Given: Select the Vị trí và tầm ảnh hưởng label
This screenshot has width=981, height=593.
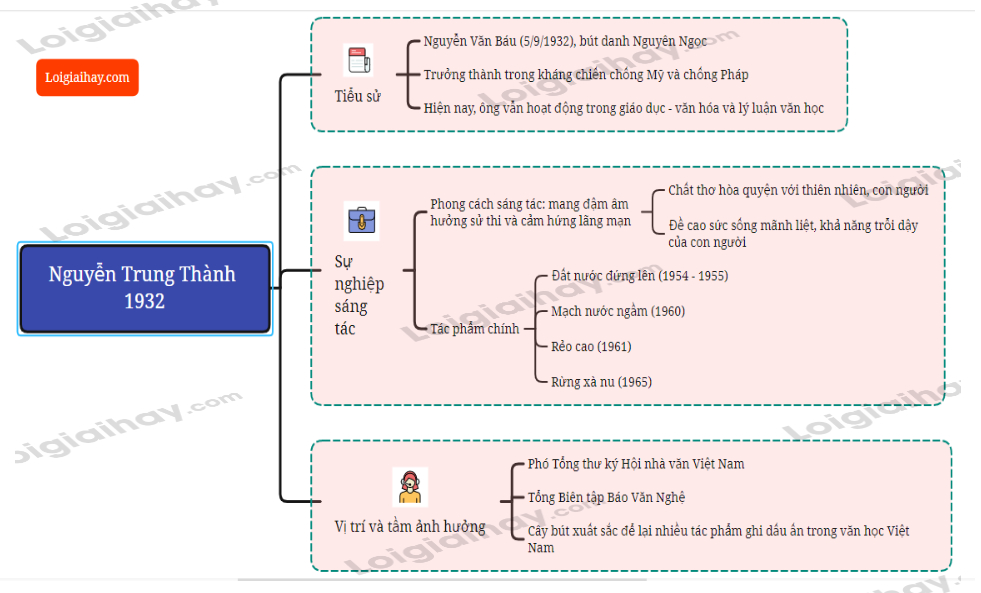Looking at the screenshot, I should (x=410, y=526).
